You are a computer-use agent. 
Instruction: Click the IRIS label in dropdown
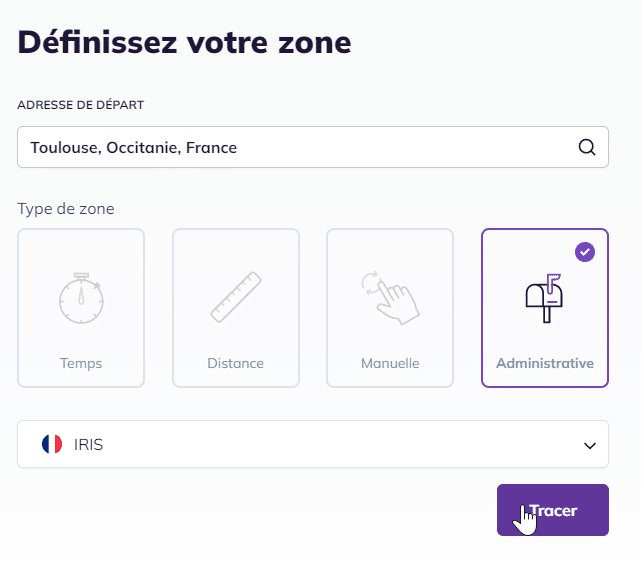(88, 444)
